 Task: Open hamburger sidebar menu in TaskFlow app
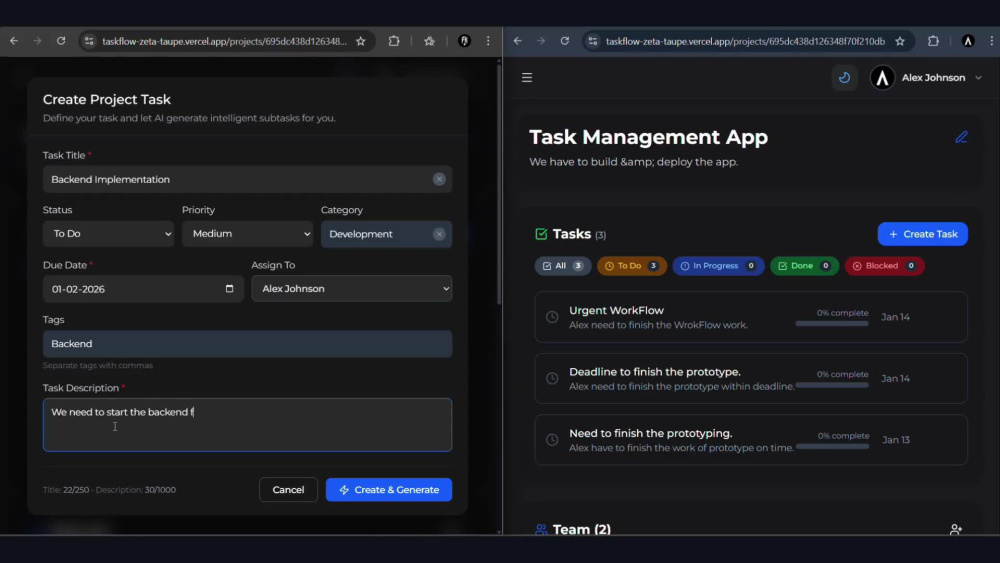[x=527, y=77]
